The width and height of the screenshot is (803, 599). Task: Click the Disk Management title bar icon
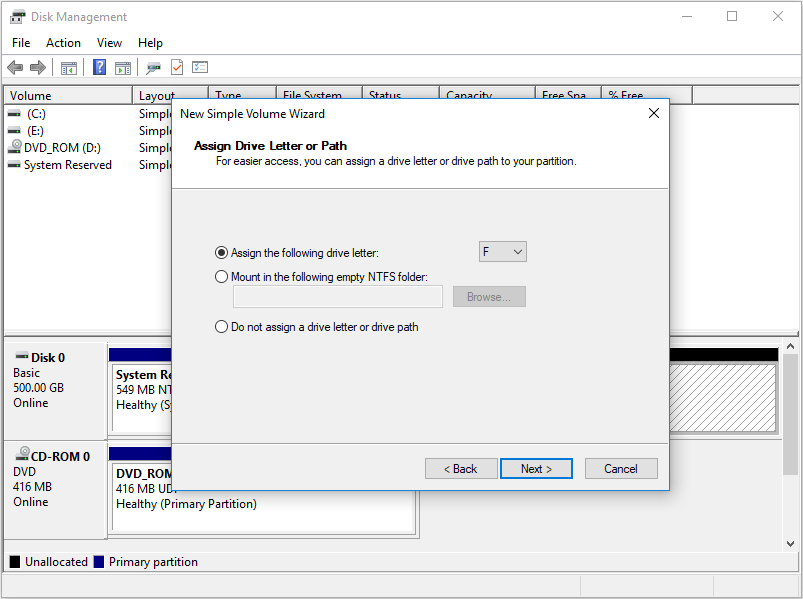(17, 17)
